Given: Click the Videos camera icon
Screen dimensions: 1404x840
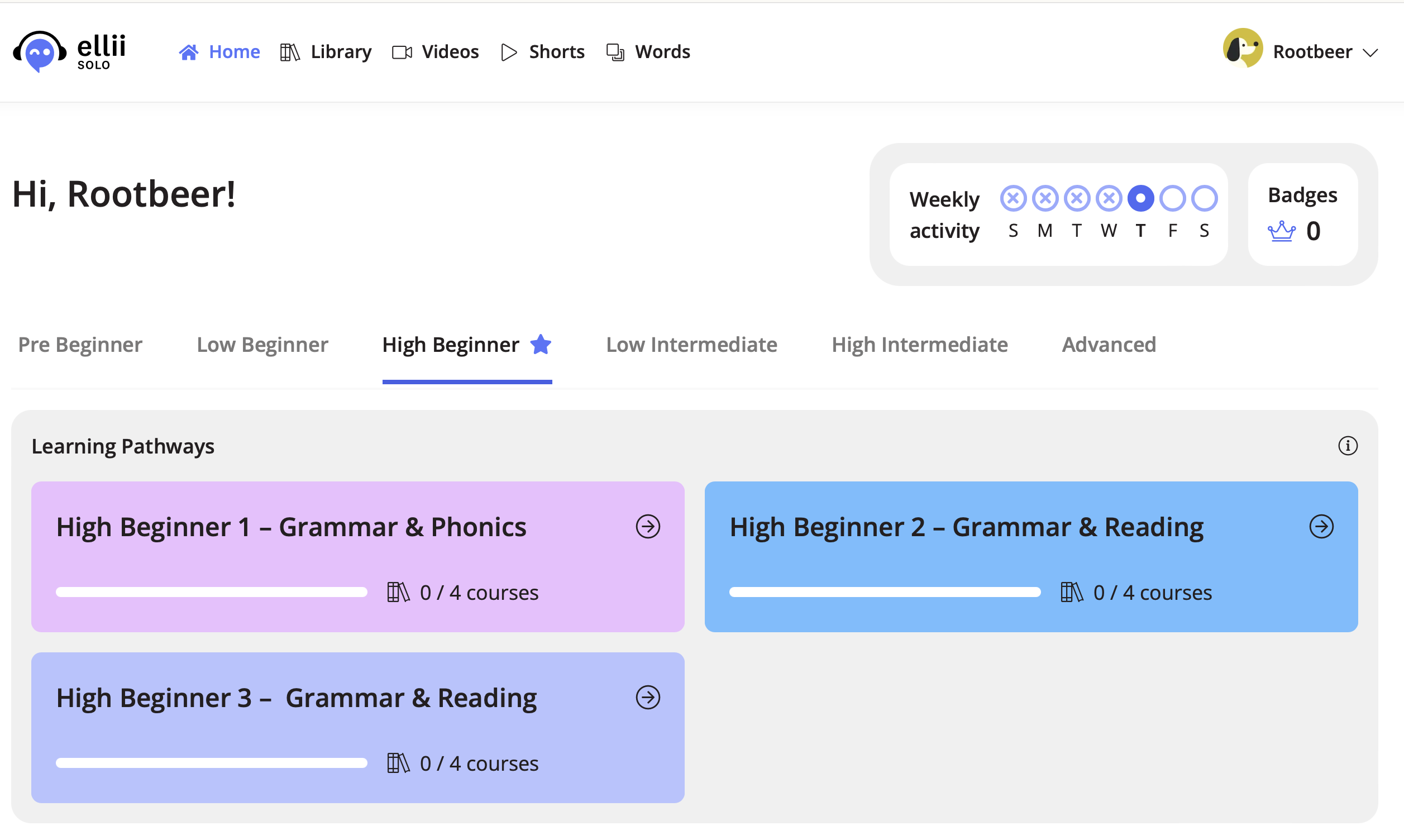Looking at the screenshot, I should (x=402, y=52).
